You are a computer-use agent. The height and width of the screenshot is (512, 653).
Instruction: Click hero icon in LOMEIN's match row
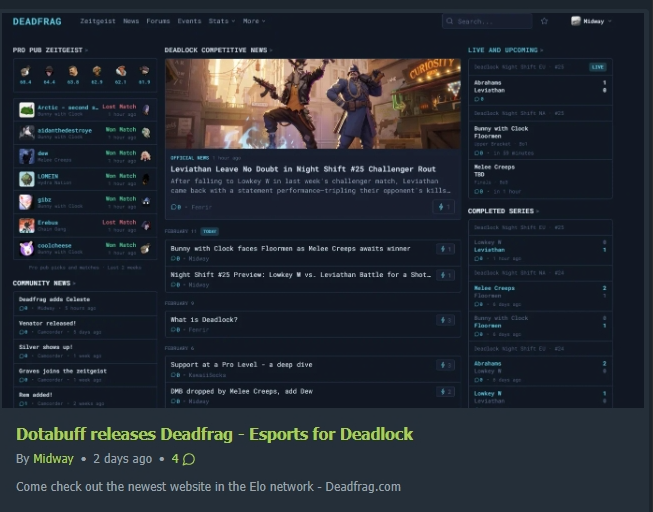[x=146, y=179]
